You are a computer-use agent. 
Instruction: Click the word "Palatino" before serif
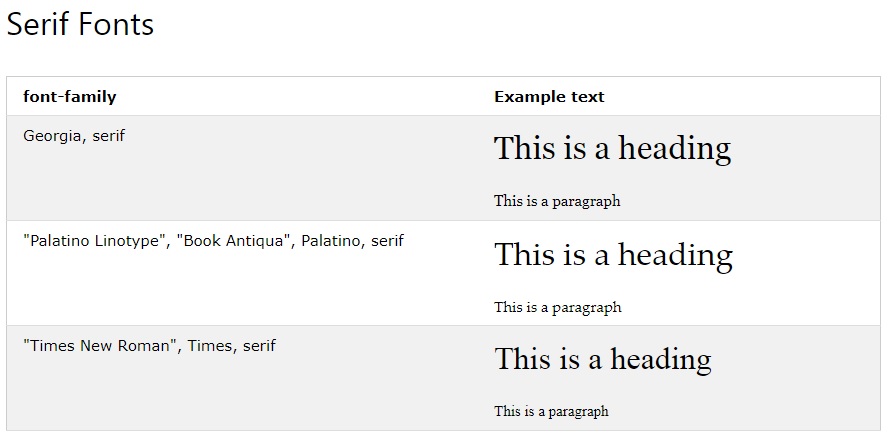point(333,241)
